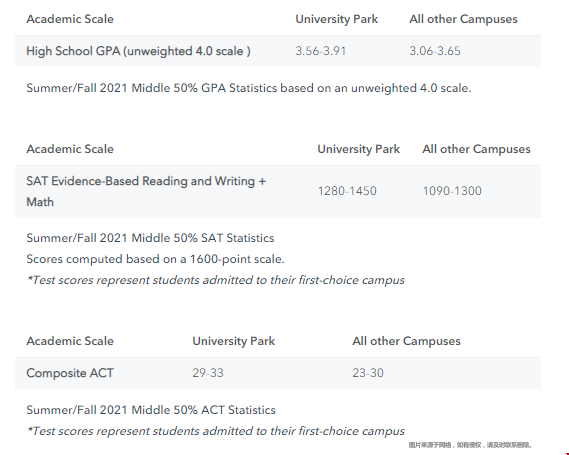
Task: Select the 3.56-3.91 GPA value
Action: [320, 51]
